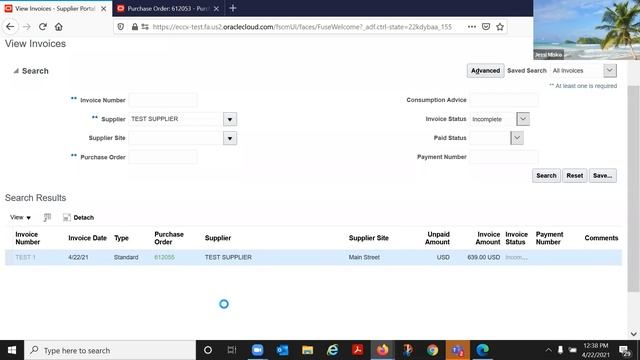Select the 4/22/21 invoice date cell
Image resolution: width=640 pixels, height=360 pixels.
coord(78,258)
